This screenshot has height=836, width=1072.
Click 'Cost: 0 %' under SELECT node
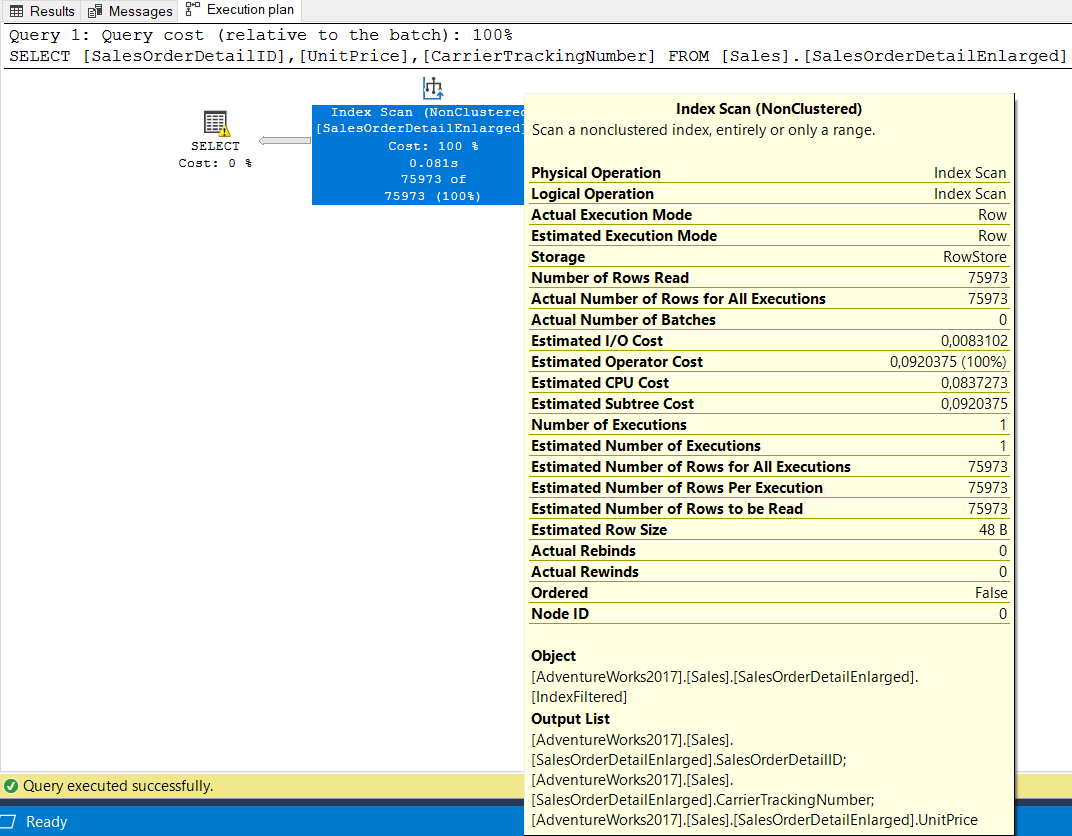tap(215, 163)
